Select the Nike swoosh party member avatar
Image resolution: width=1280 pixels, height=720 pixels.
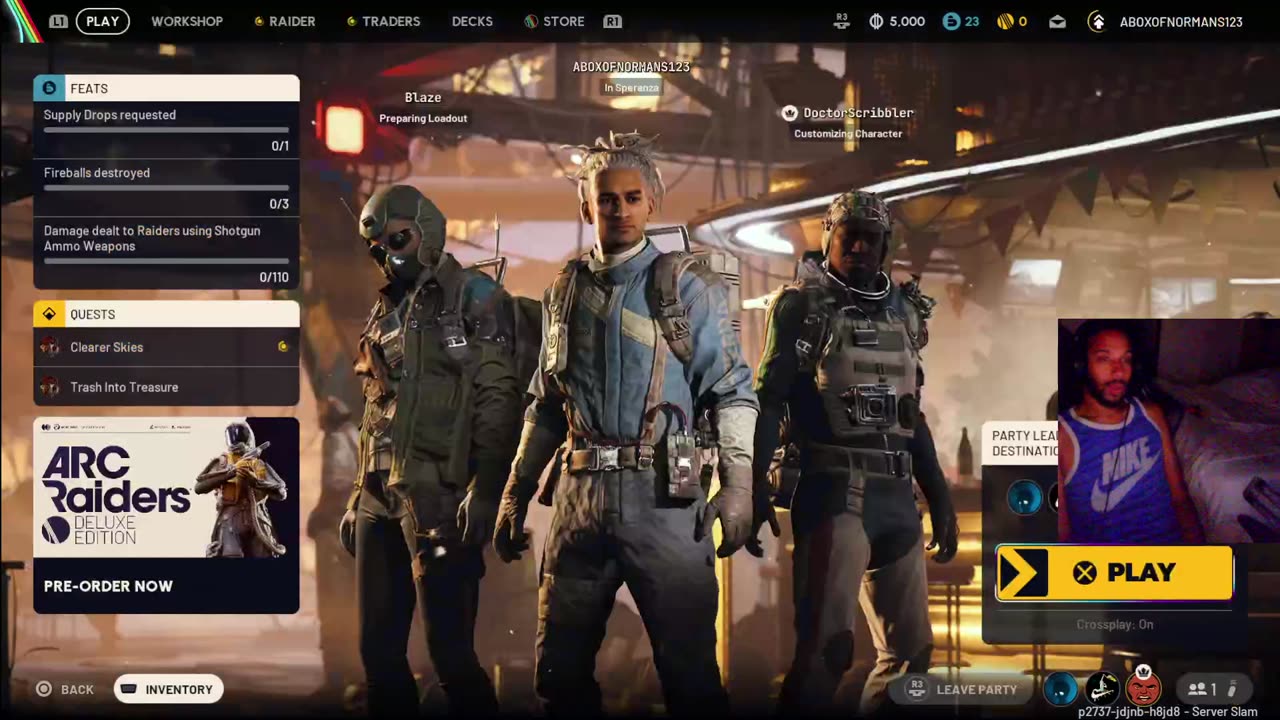point(1102,689)
